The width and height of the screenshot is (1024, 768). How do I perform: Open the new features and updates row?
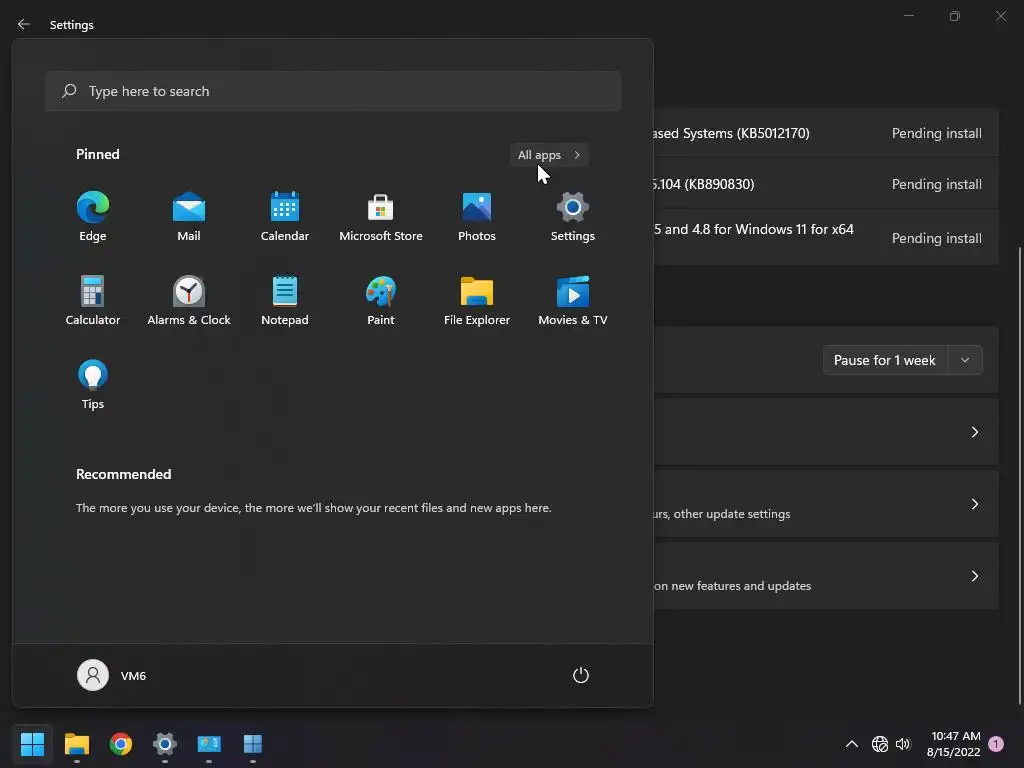826,576
